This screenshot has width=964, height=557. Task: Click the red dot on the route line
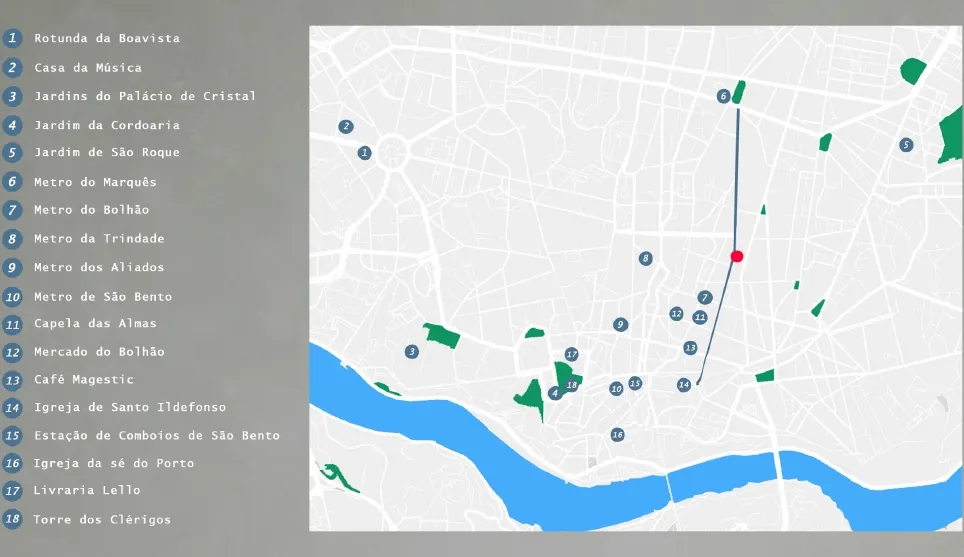coord(737,257)
